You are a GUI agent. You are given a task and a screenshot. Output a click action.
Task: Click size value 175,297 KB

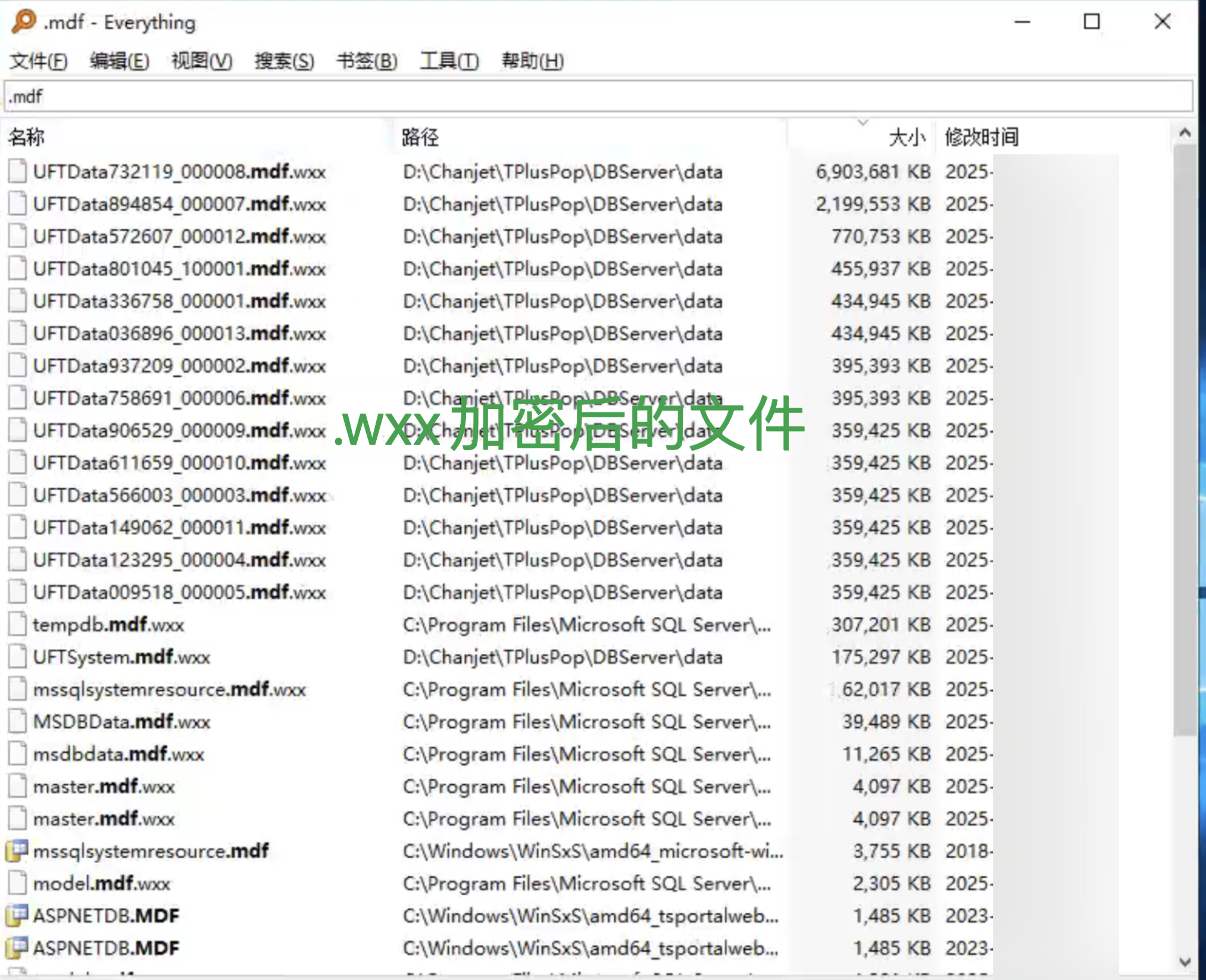coord(881,657)
